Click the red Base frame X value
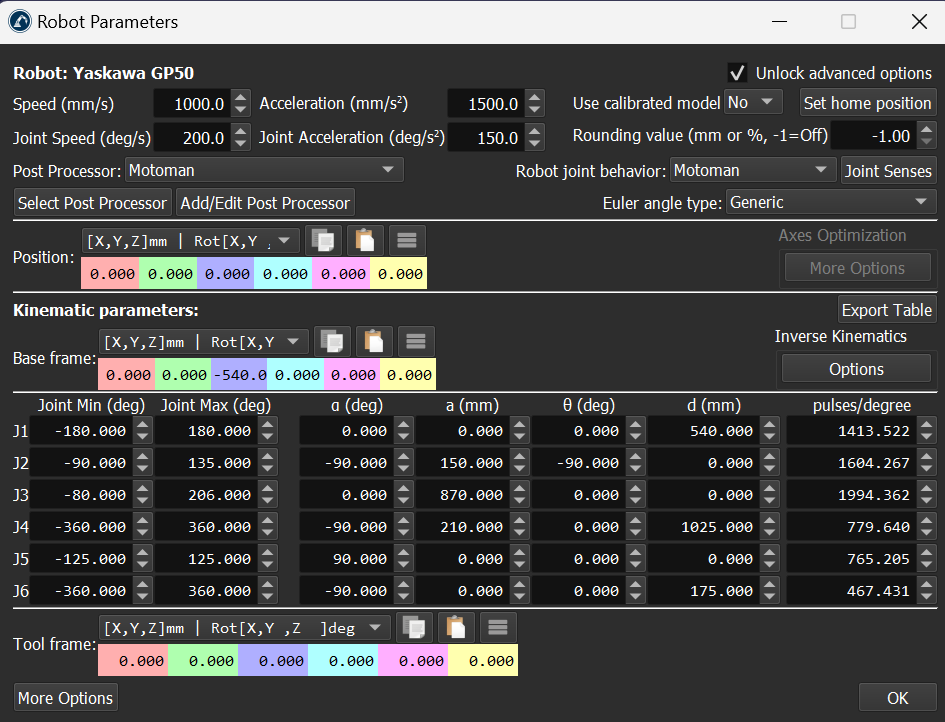The image size is (945, 722). [x=126, y=375]
